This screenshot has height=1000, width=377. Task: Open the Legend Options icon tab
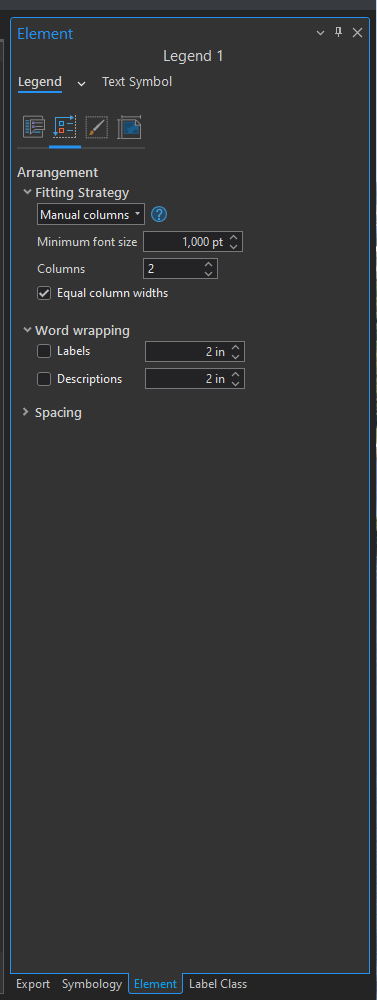[x=33, y=128]
